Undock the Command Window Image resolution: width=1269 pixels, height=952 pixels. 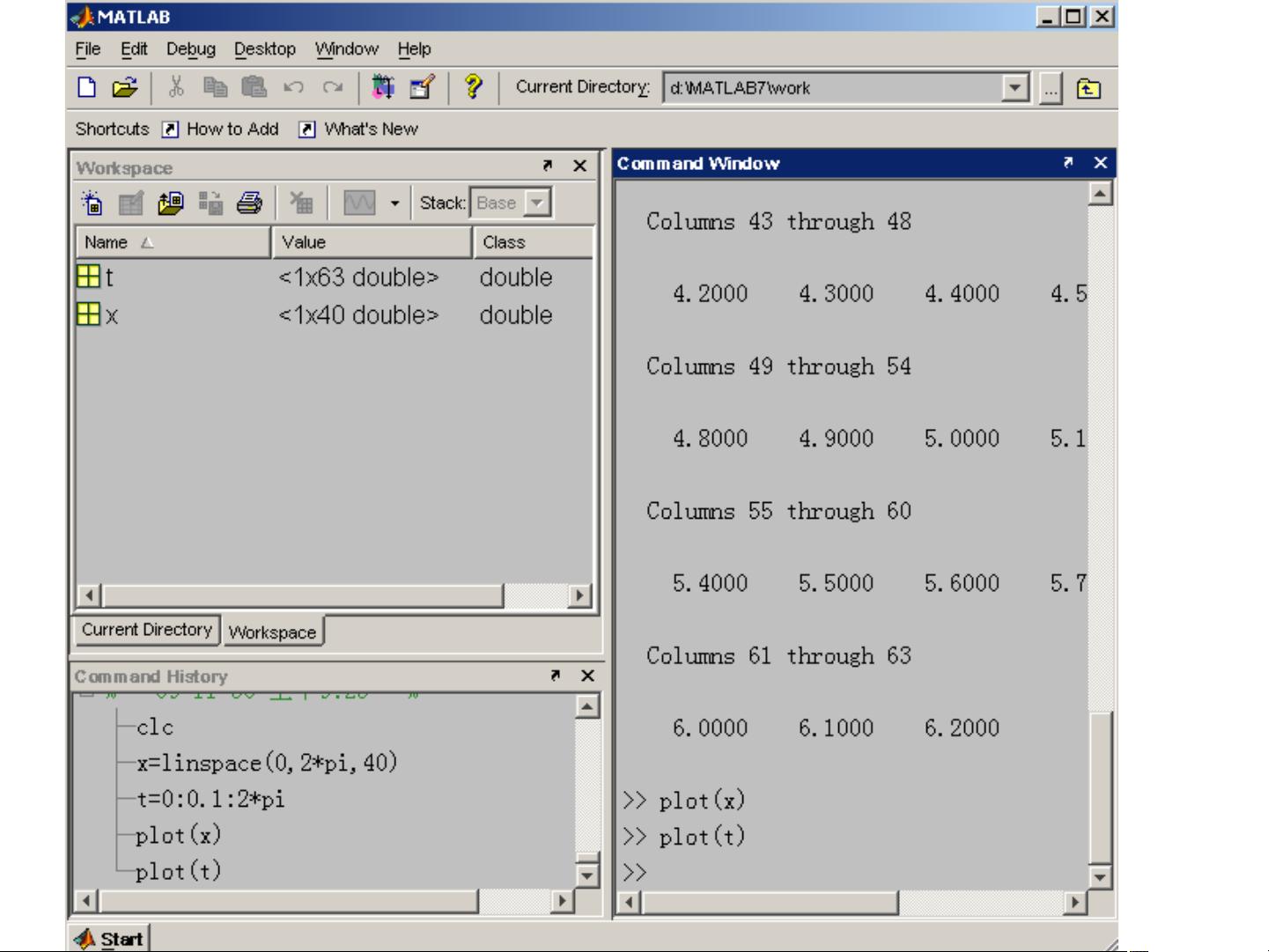(x=1068, y=163)
